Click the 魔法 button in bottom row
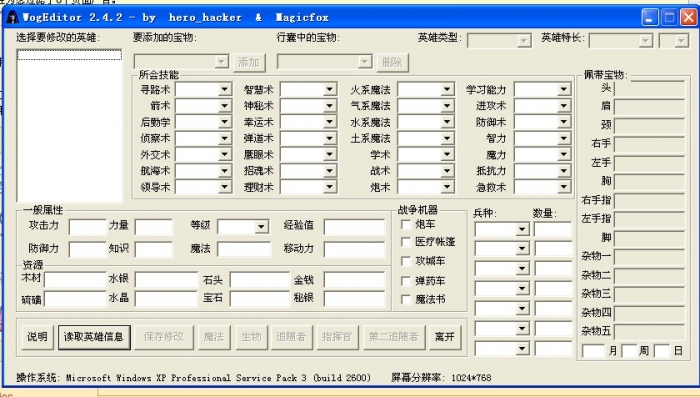Image resolution: width=700 pixels, height=397 pixels. coord(213,337)
